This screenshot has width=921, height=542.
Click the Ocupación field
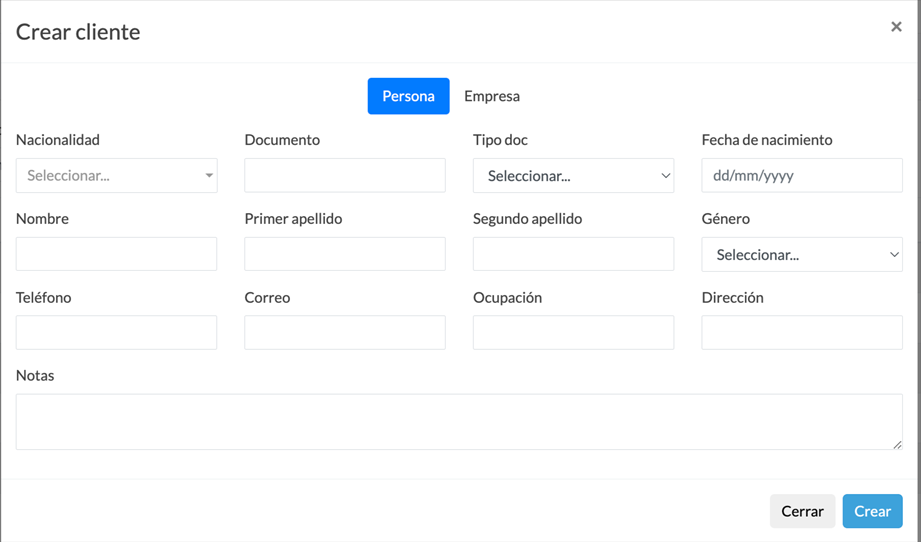tap(573, 332)
